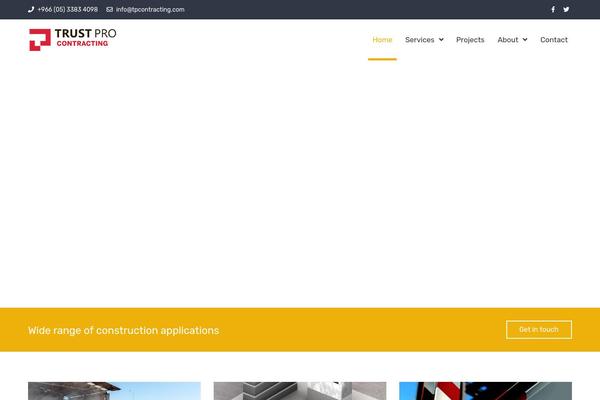Screen dimensions: 600x400
Task: Open the grey concrete blocks thumbnail
Action: coord(300,391)
